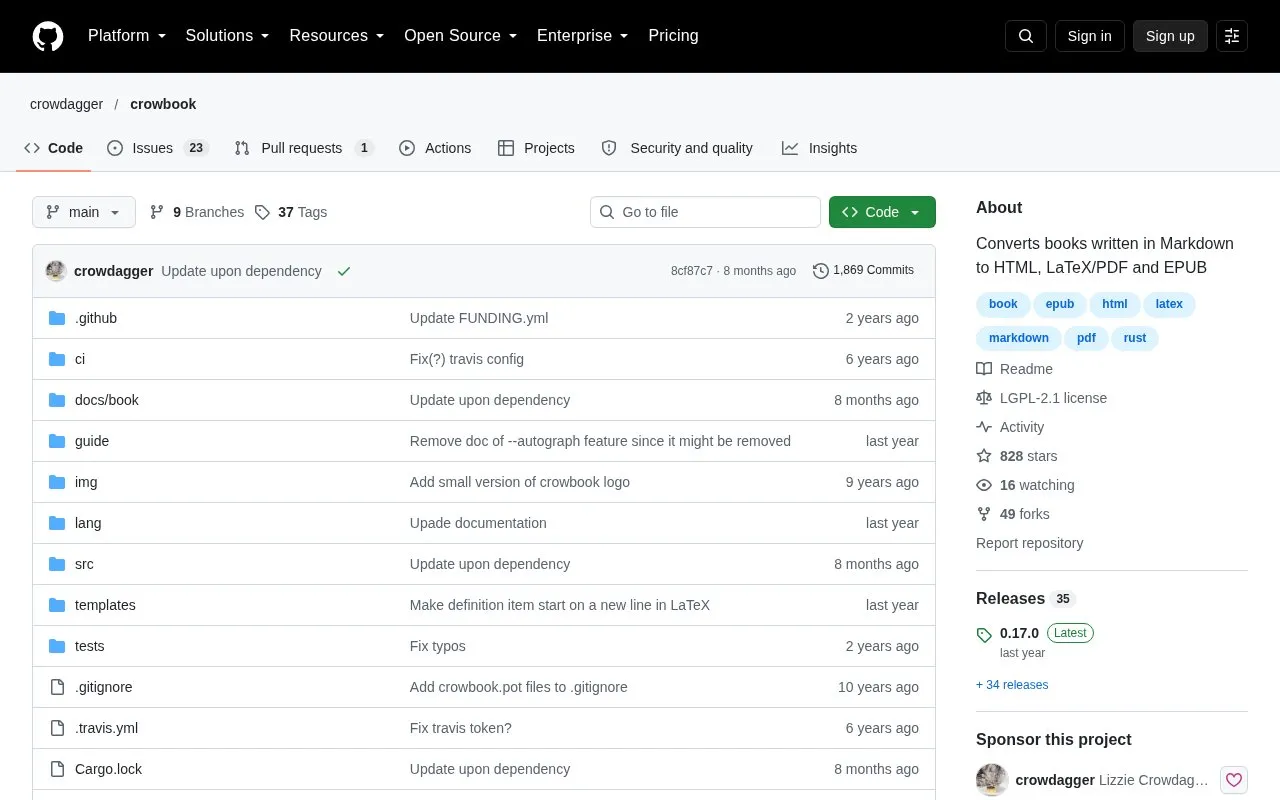The image size is (1280, 800).
Task: Click the Activity pulse icon
Action: [x=984, y=427]
